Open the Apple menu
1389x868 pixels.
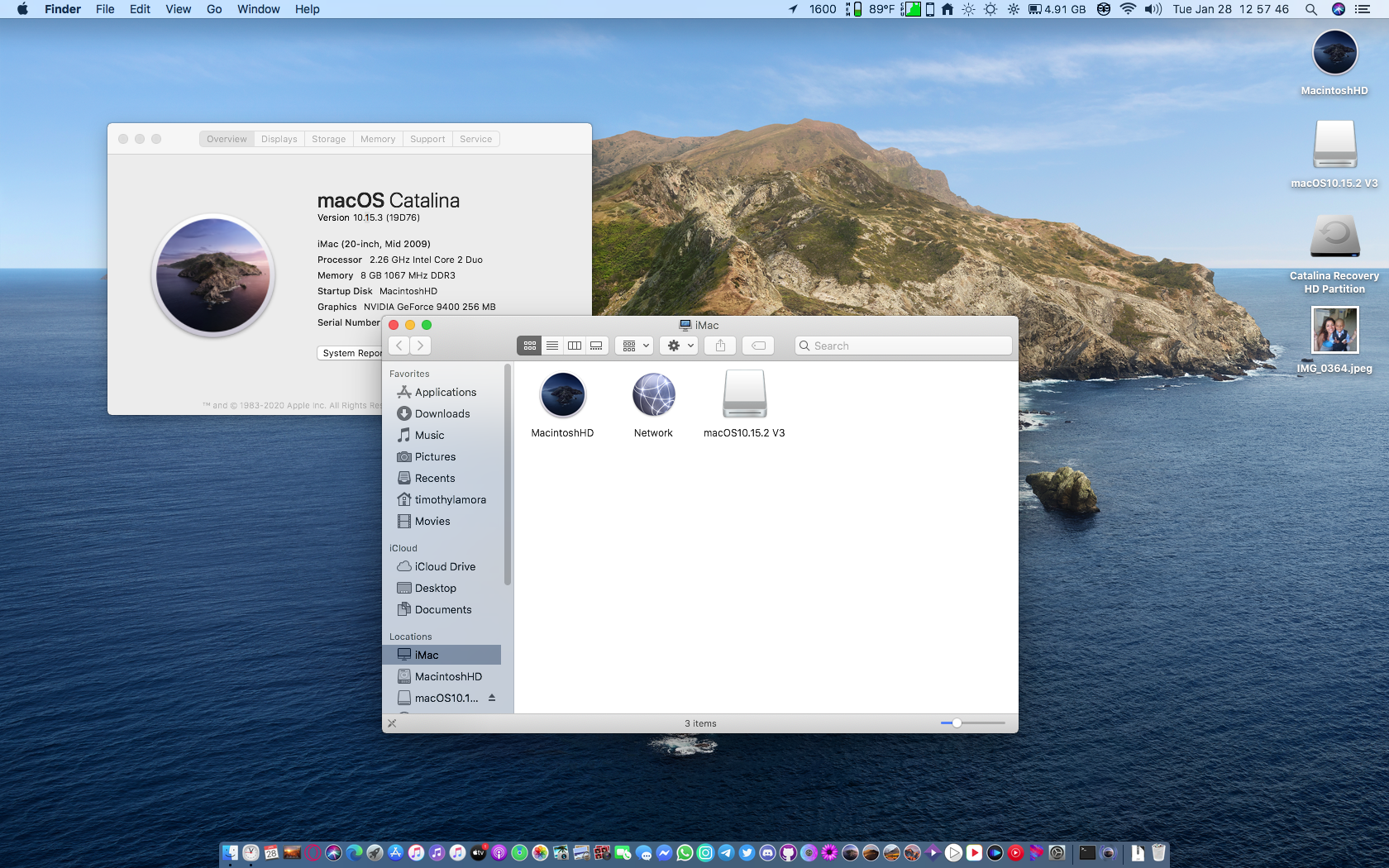22,9
